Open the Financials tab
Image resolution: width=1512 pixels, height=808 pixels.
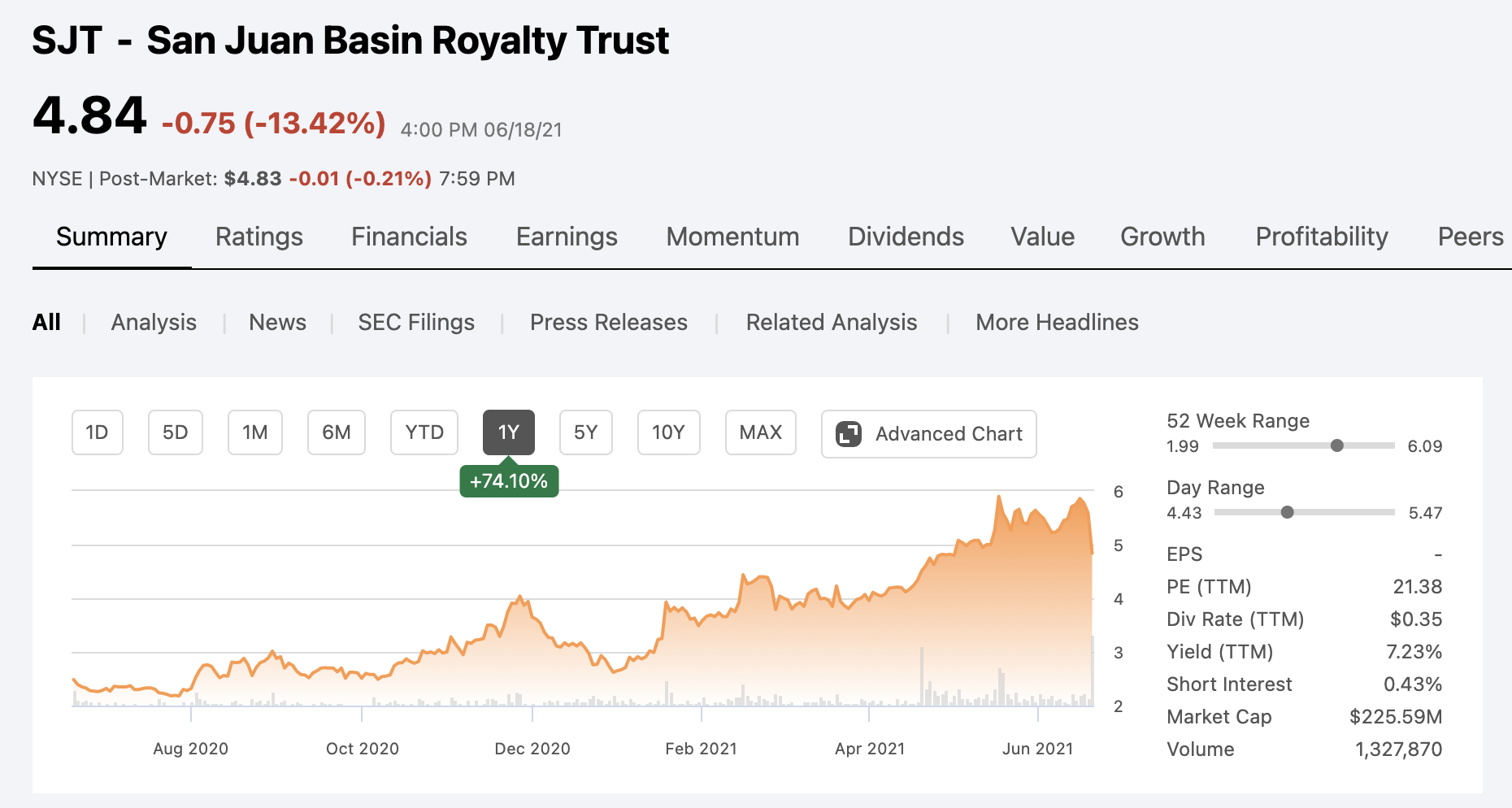coord(409,237)
